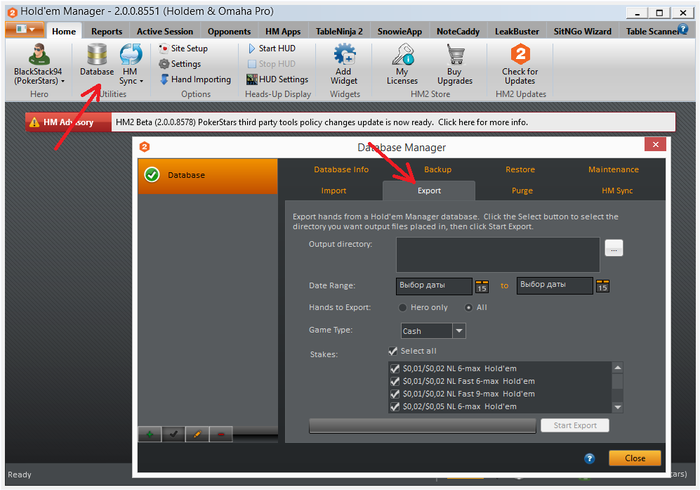Switch to Active Session tab
700x490 pixels.
pyautogui.click(x=165, y=31)
